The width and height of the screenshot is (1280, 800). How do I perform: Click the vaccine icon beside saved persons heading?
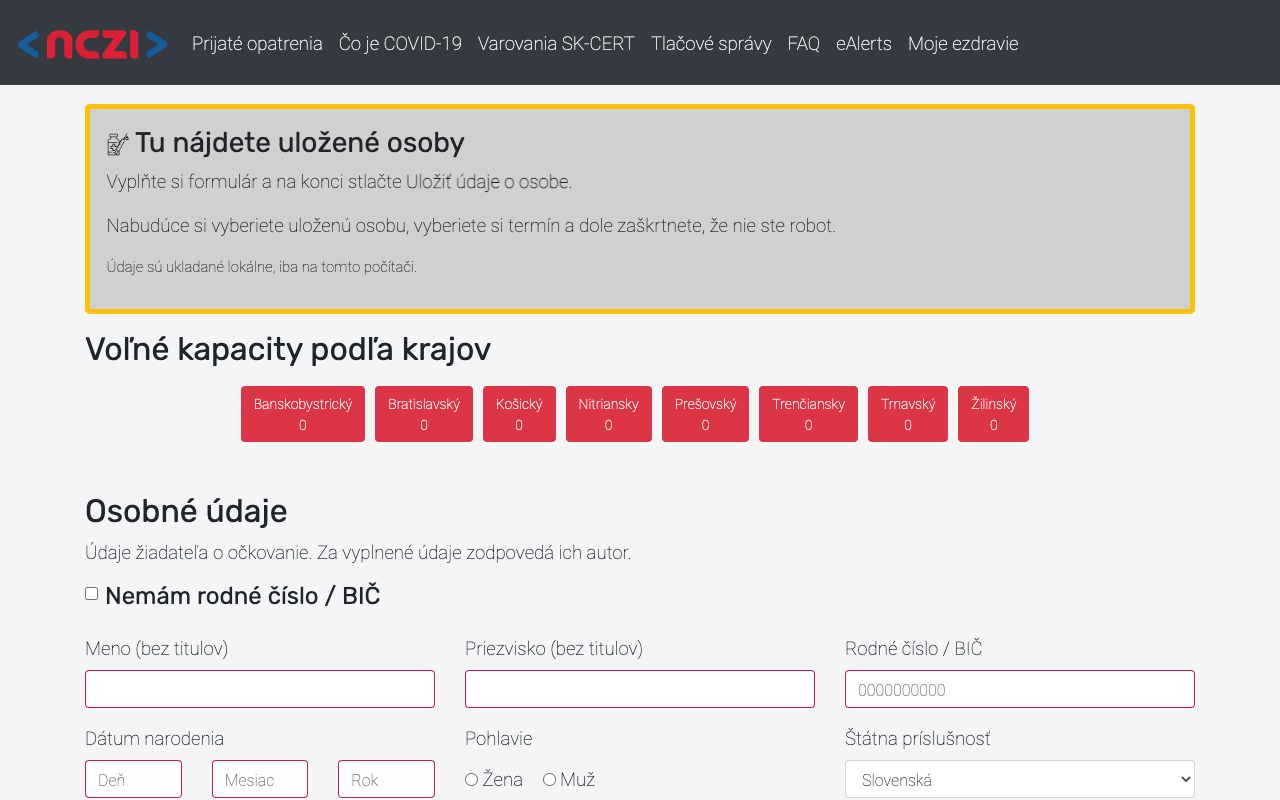pyautogui.click(x=118, y=144)
